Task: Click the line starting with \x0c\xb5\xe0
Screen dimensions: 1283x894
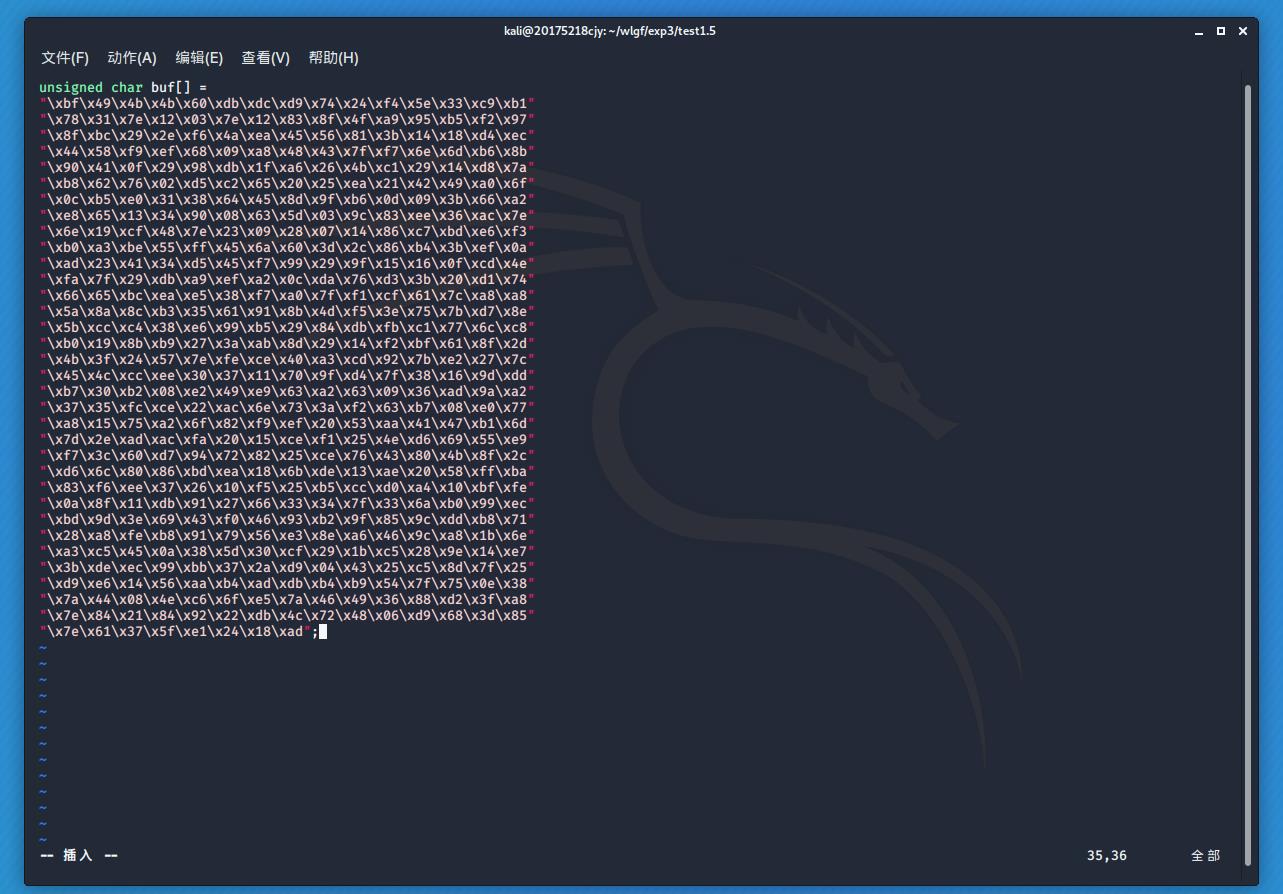Action: coord(288,200)
